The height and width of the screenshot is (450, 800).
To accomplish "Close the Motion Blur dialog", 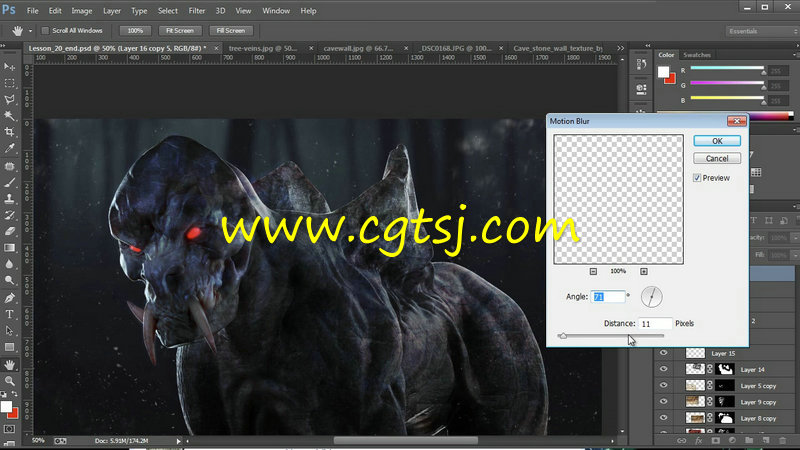I will [x=736, y=121].
